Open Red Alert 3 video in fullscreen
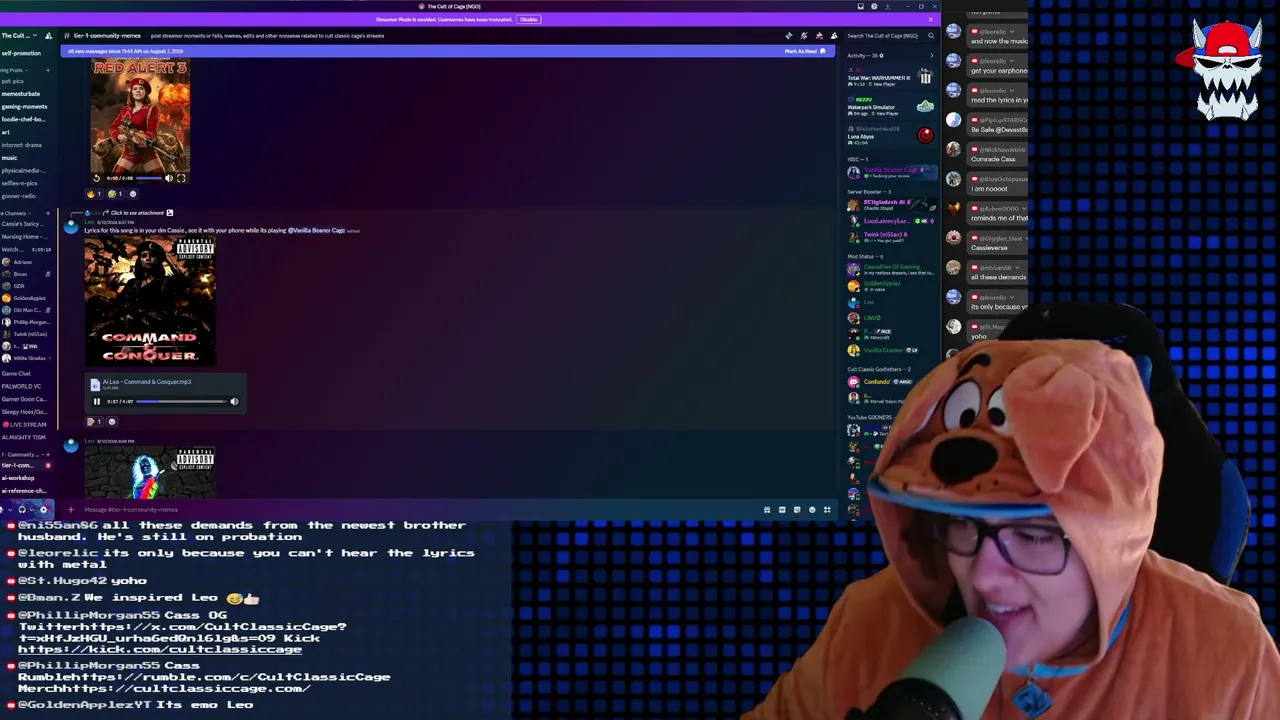This screenshot has width=1280, height=720. (x=181, y=178)
